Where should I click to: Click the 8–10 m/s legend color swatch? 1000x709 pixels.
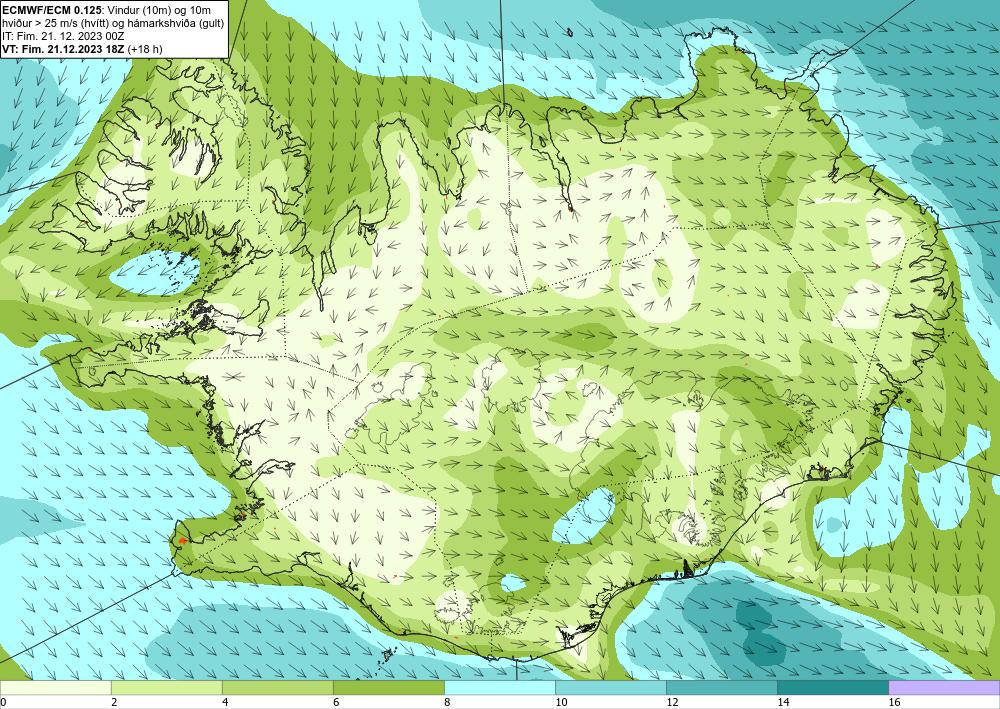tap(499, 687)
